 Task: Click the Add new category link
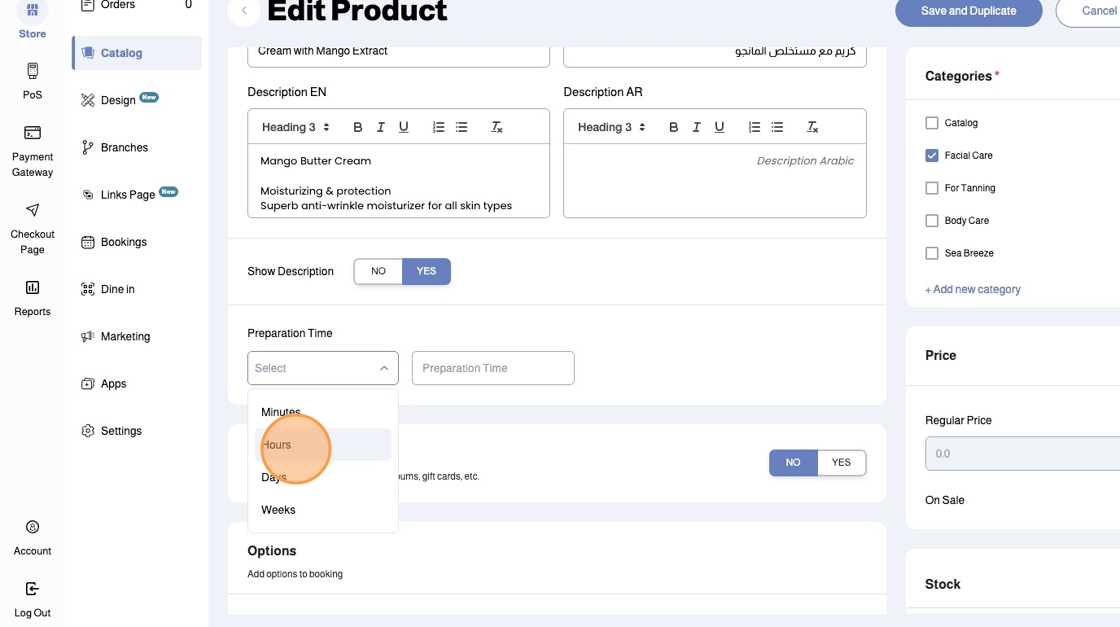[x=973, y=289]
